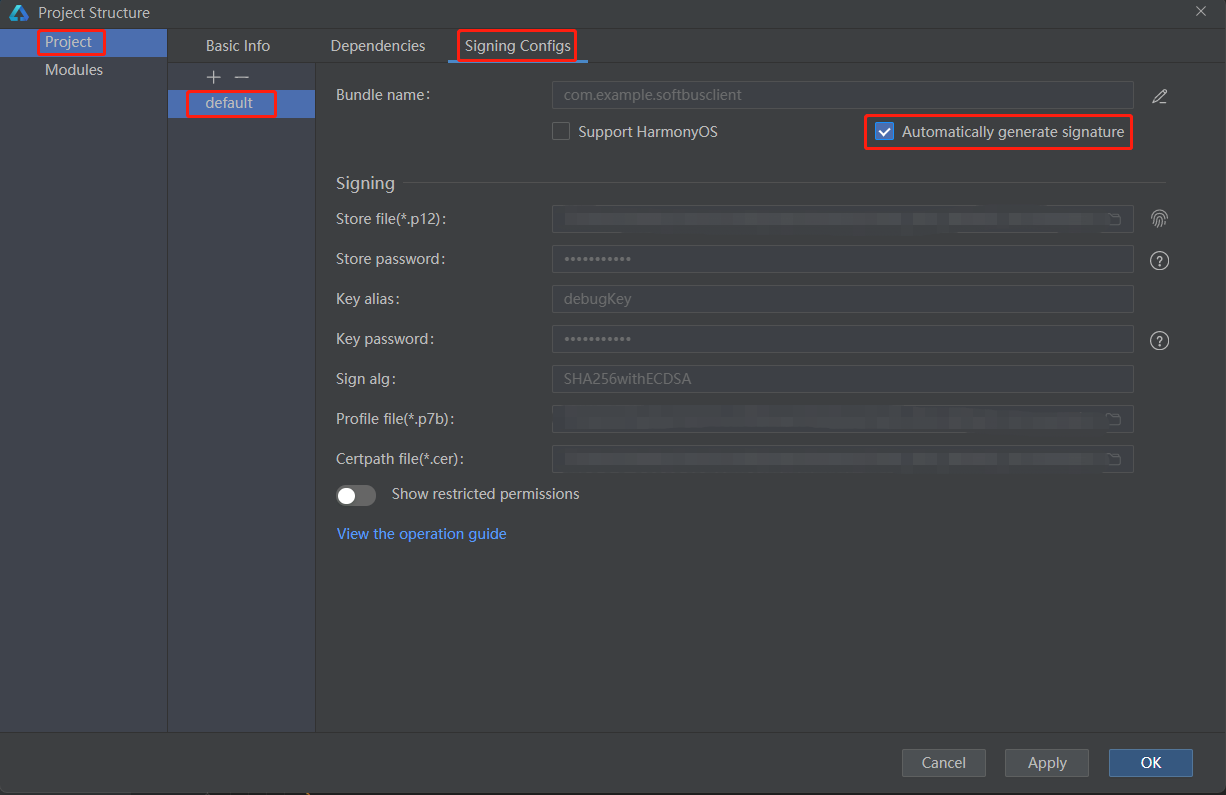Open the Dependencies tab
This screenshot has width=1226, height=795.
pos(378,46)
